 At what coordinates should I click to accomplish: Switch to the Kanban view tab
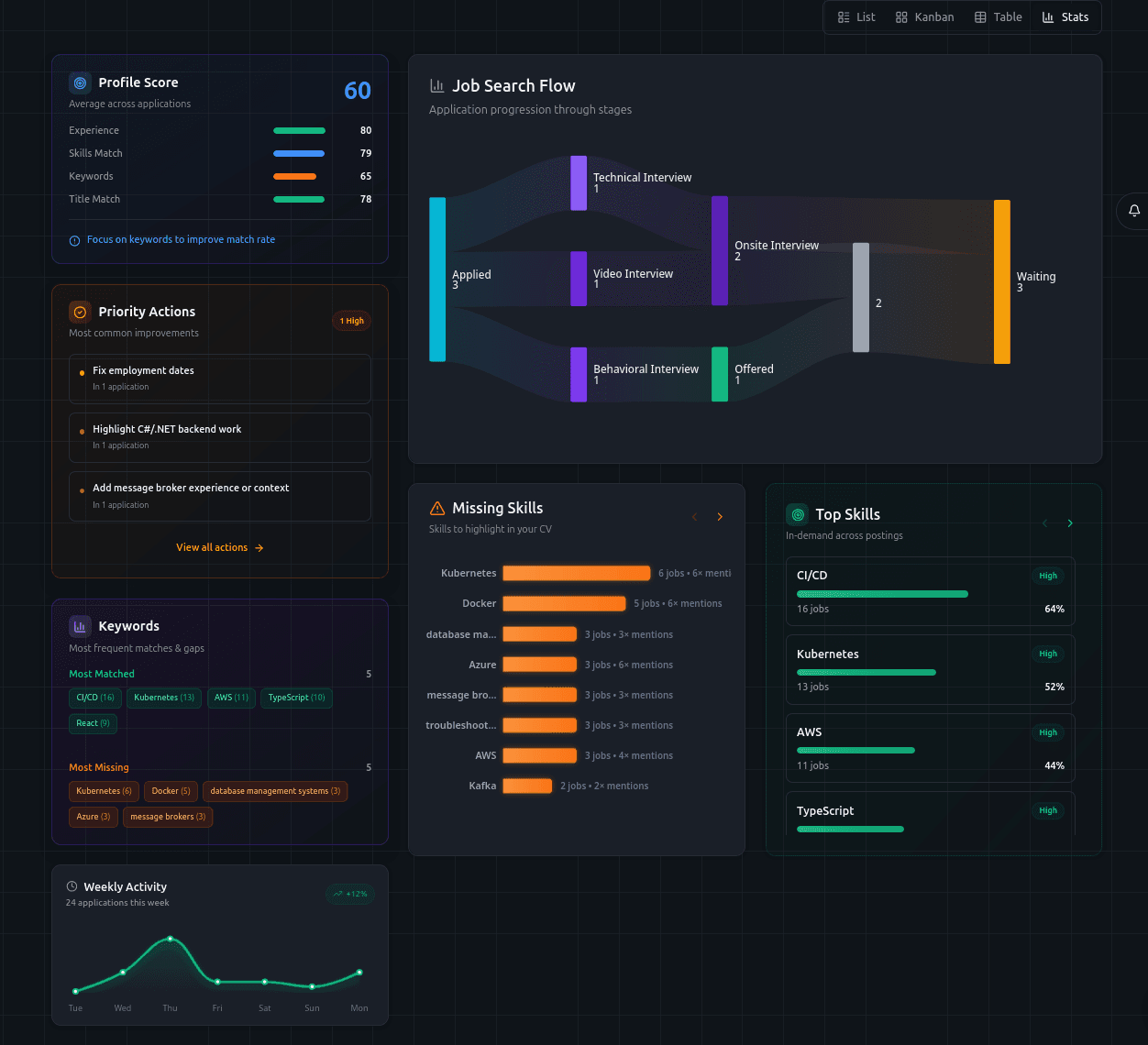tap(924, 17)
